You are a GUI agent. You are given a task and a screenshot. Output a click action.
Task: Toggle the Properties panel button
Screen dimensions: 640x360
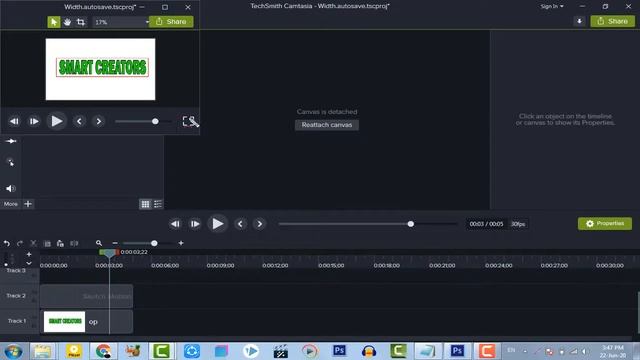(x=604, y=223)
